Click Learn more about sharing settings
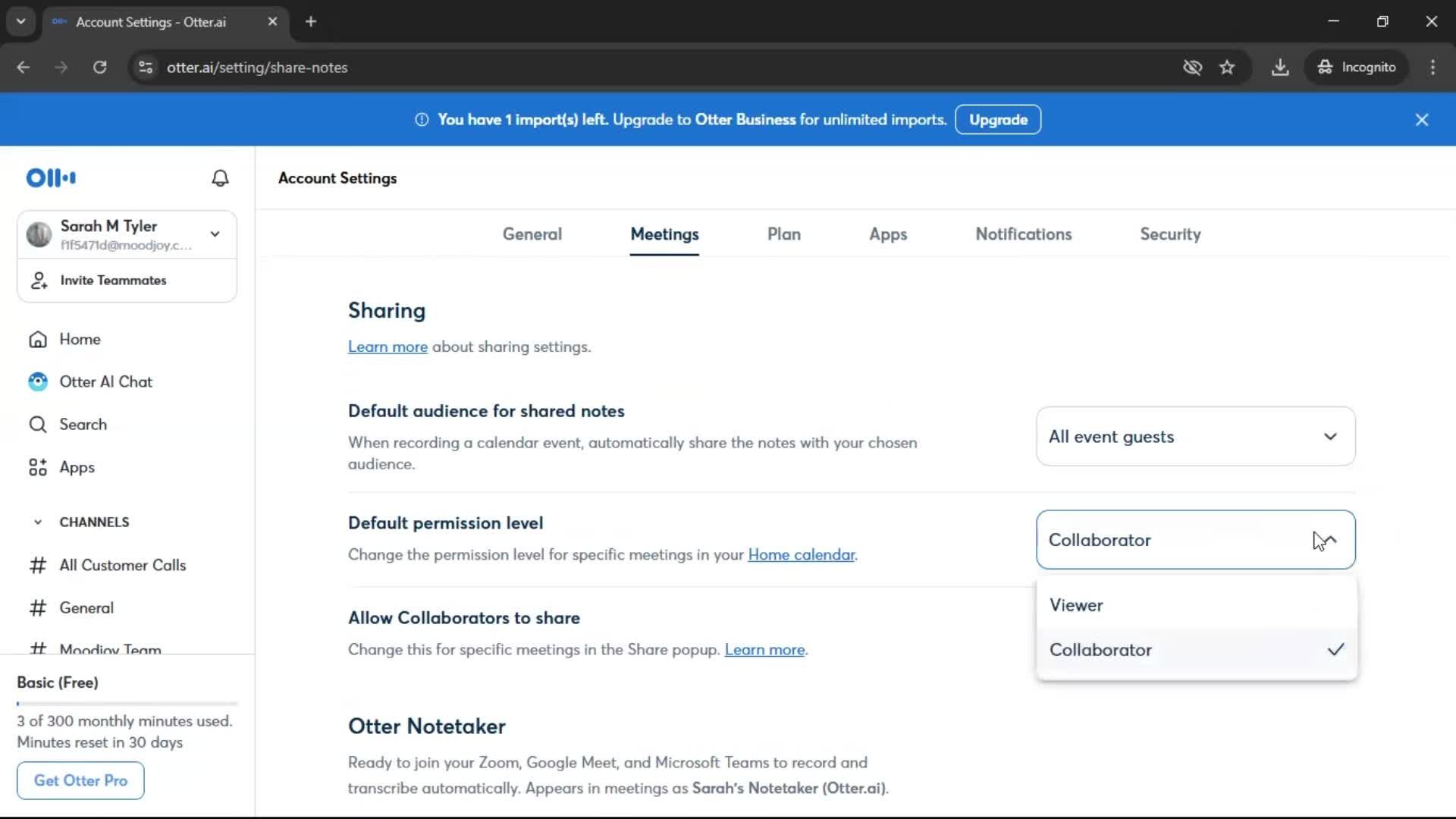 (x=388, y=347)
